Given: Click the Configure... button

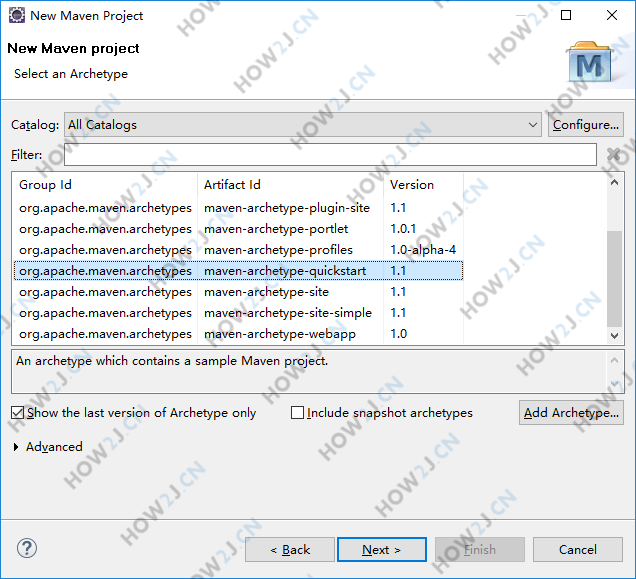Looking at the screenshot, I should [586, 125].
